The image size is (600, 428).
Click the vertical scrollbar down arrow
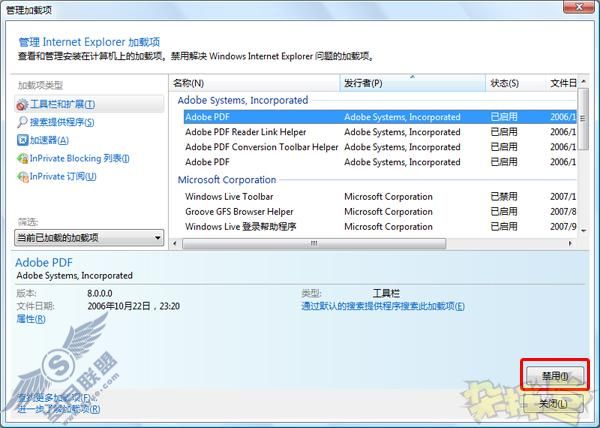pos(583,231)
